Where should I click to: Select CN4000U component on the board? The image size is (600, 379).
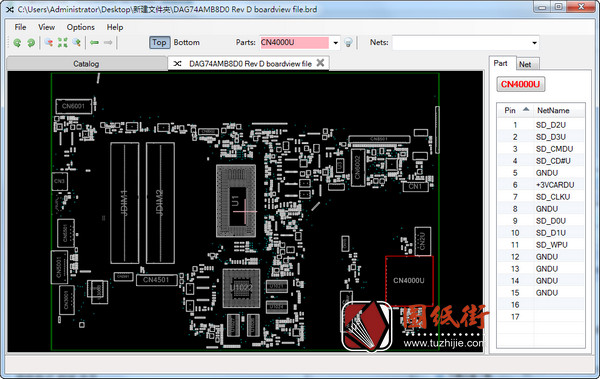(x=409, y=281)
